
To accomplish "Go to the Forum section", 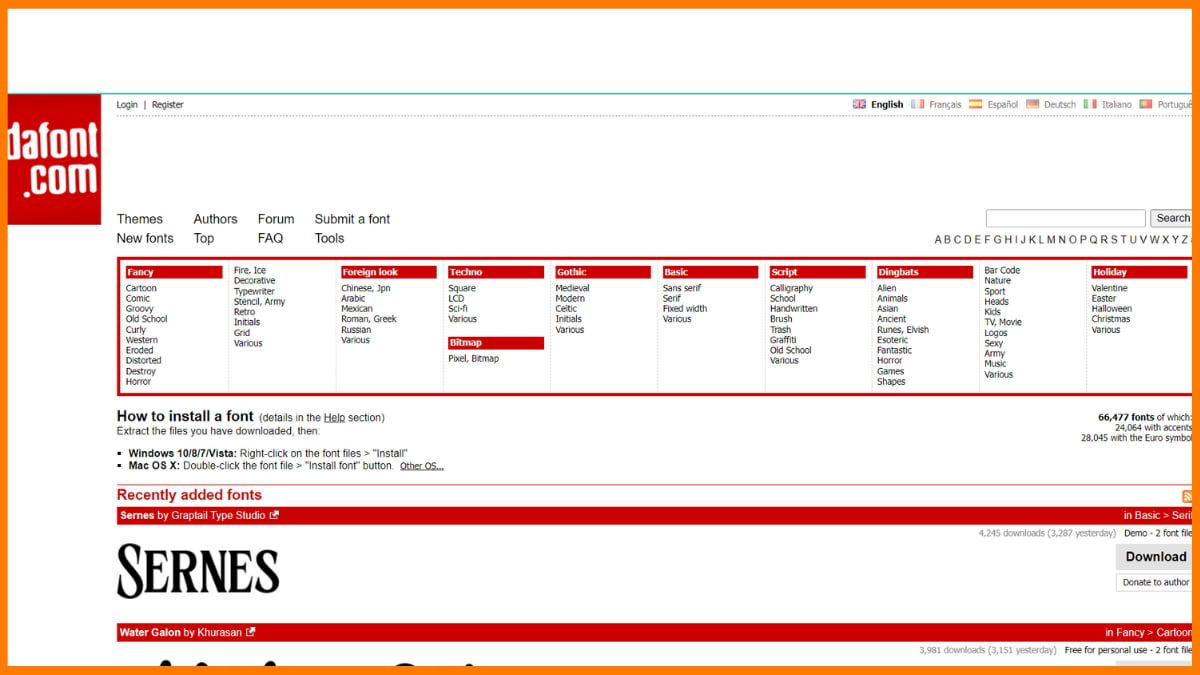I will [x=276, y=219].
